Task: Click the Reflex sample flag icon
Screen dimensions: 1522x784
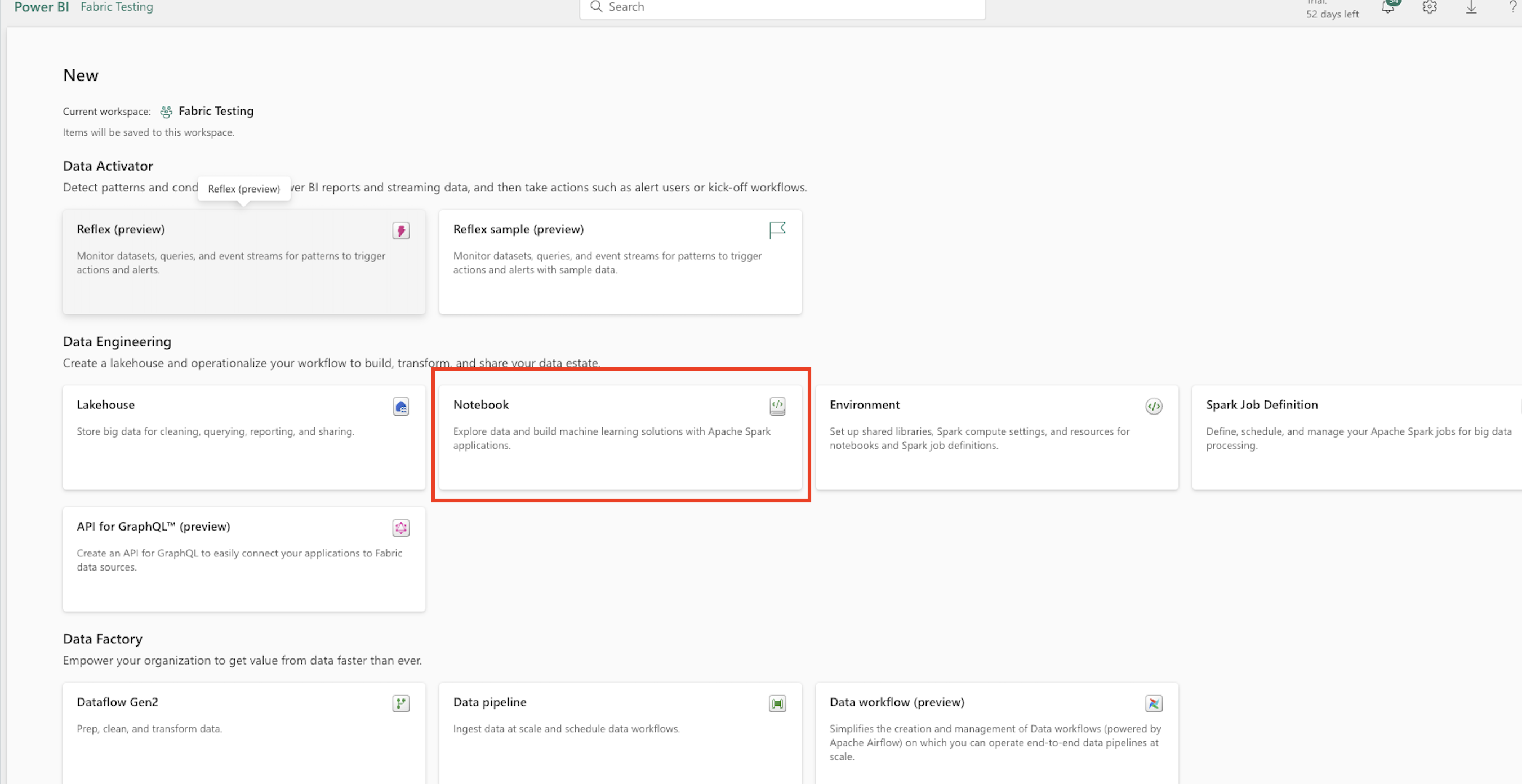Action: 777,229
